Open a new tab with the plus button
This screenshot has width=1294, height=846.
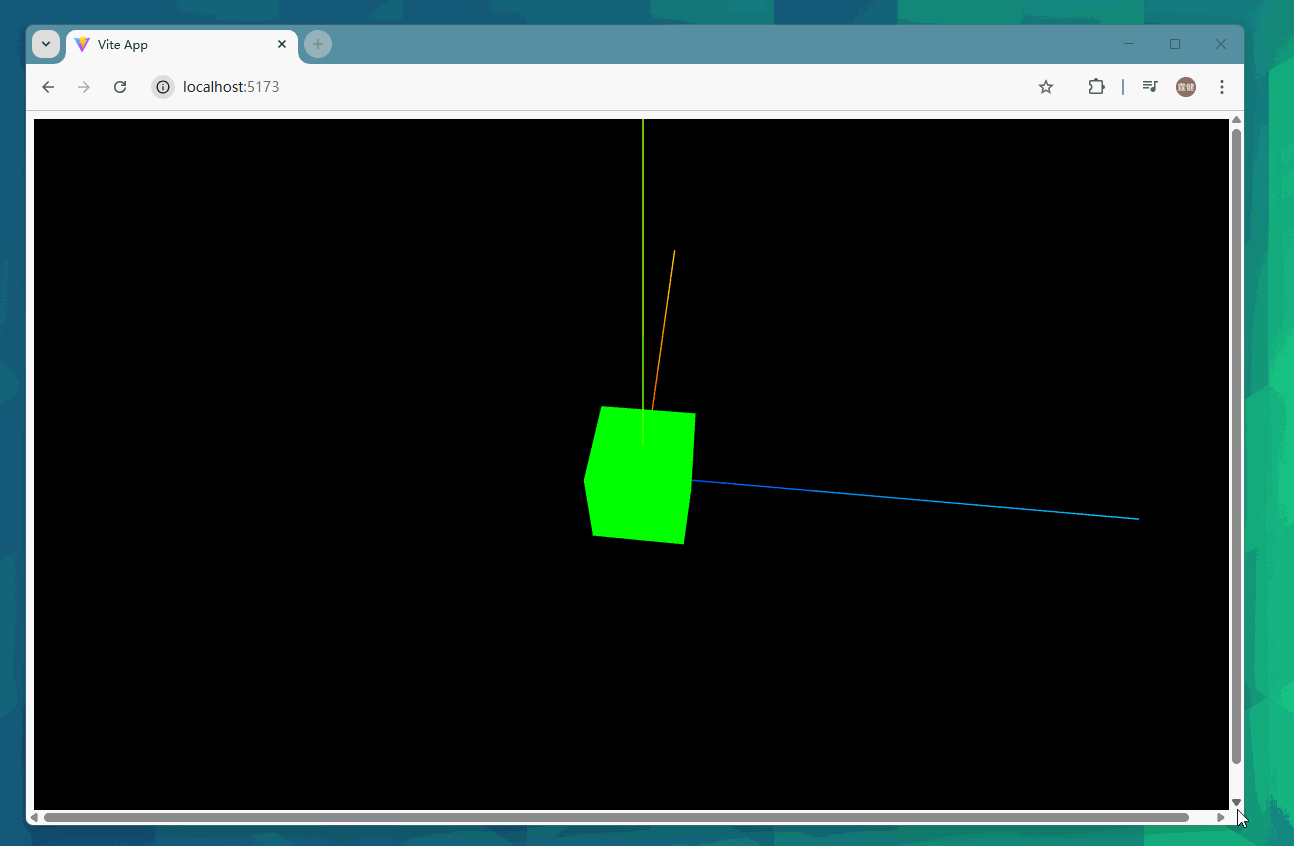pyautogui.click(x=318, y=45)
